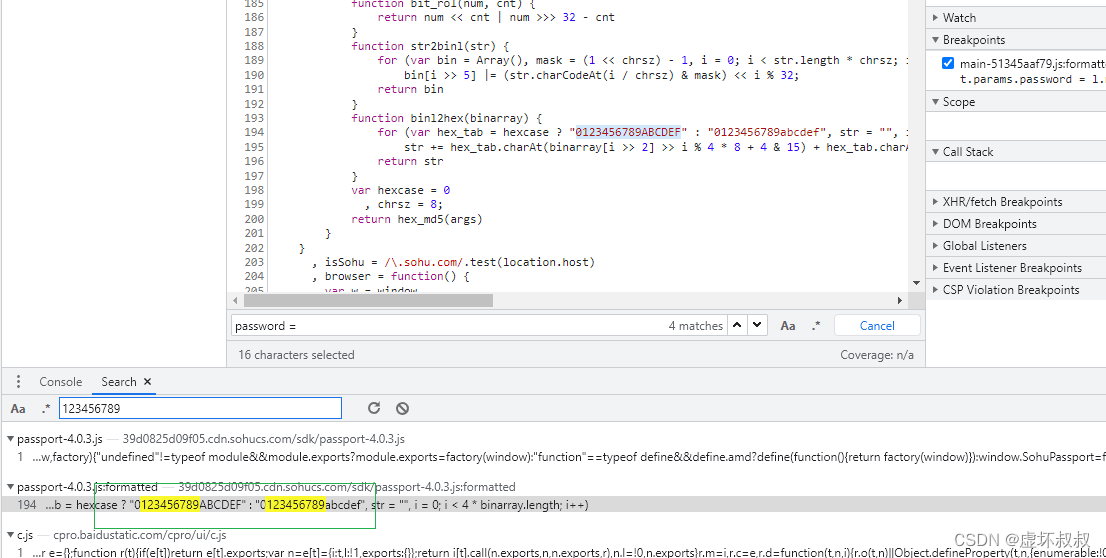Collapse passport-4.0.3.js search results
Image resolution: width=1106 pixels, height=558 pixels.
(x=11, y=439)
